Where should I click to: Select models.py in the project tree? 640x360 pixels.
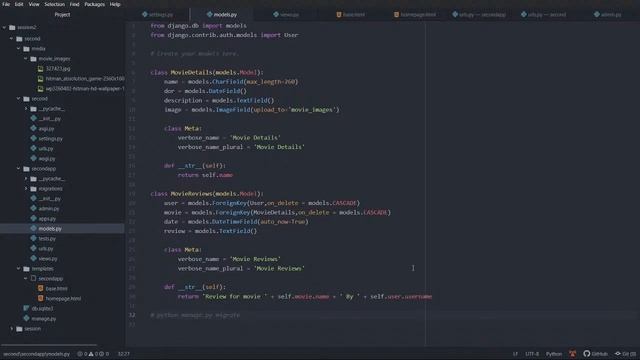coord(50,229)
